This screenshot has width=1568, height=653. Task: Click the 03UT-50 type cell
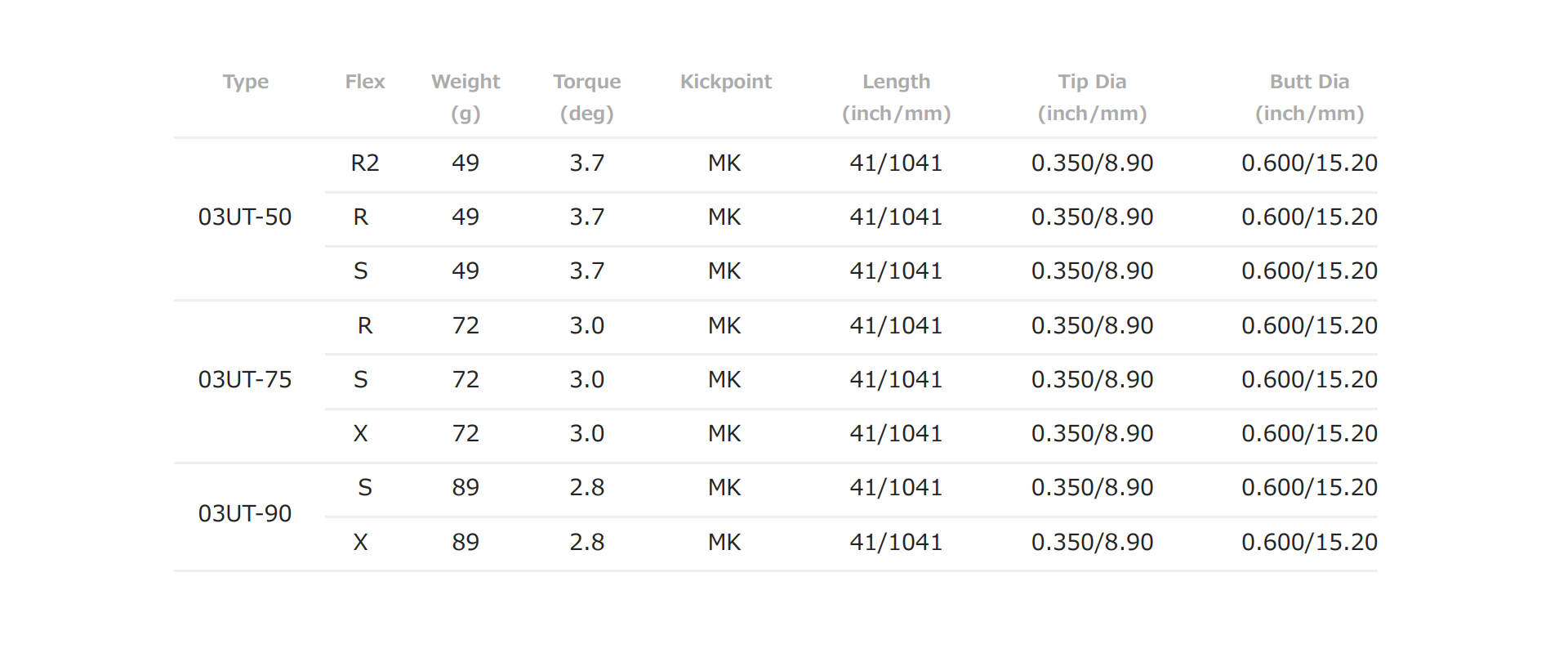pyautogui.click(x=245, y=217)
